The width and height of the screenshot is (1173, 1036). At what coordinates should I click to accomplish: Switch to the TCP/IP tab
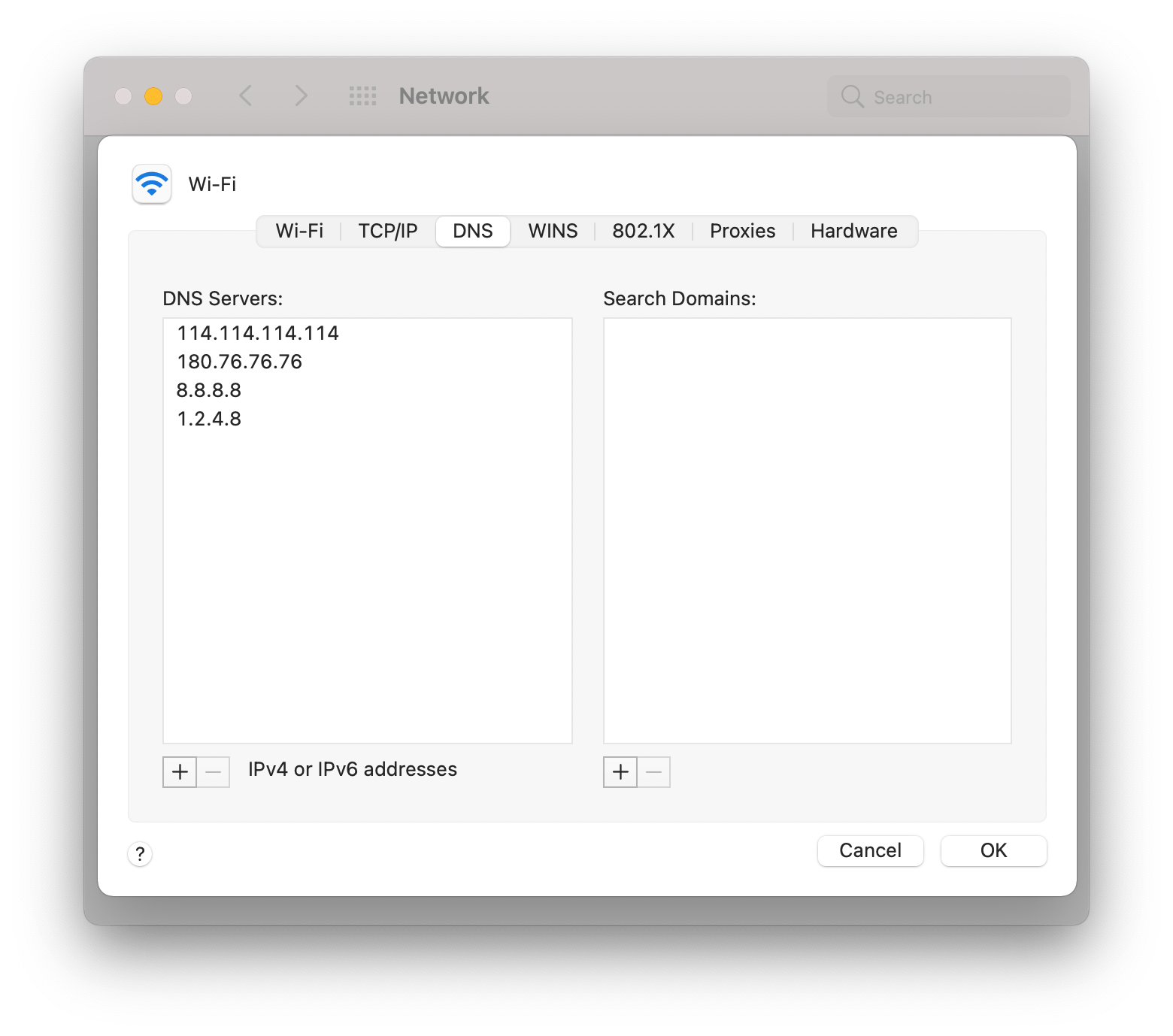(388, 231)
